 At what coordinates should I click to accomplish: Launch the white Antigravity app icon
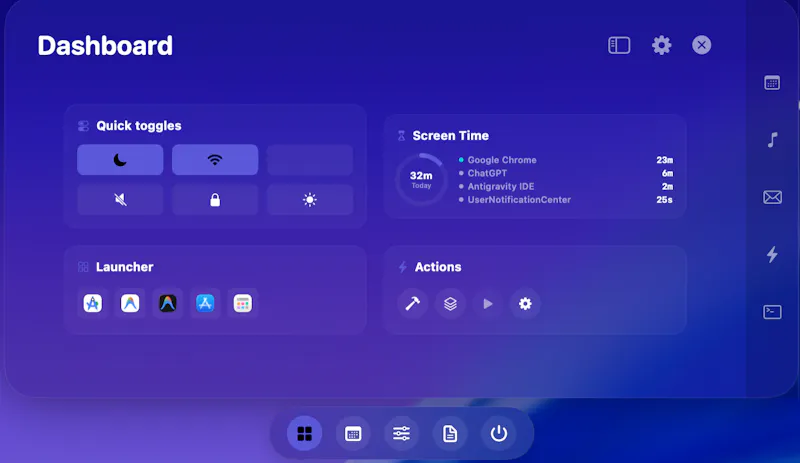pyautogui.click(x=130, y=303)
